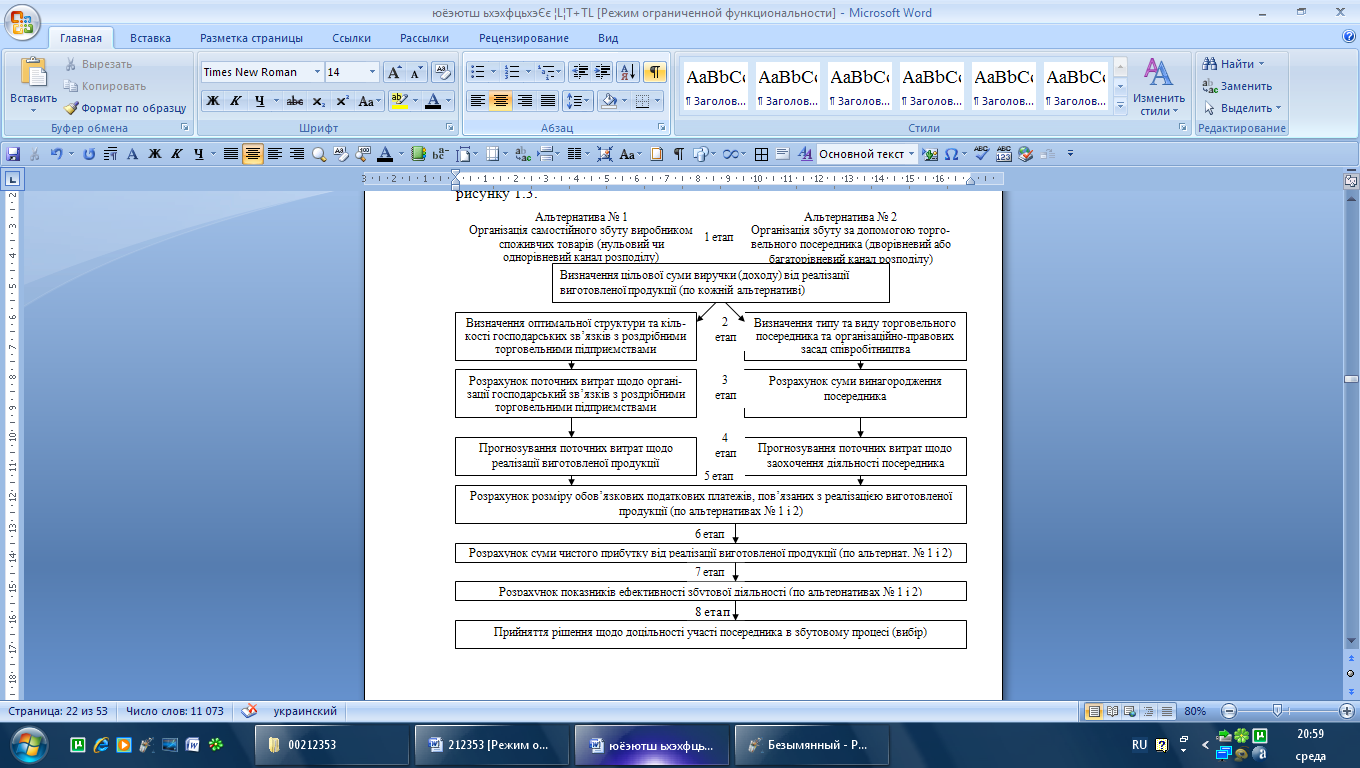Click the Вставить paste clipboard icon
This screenshot has width=1360, height=768.
[x=34, y=73]
